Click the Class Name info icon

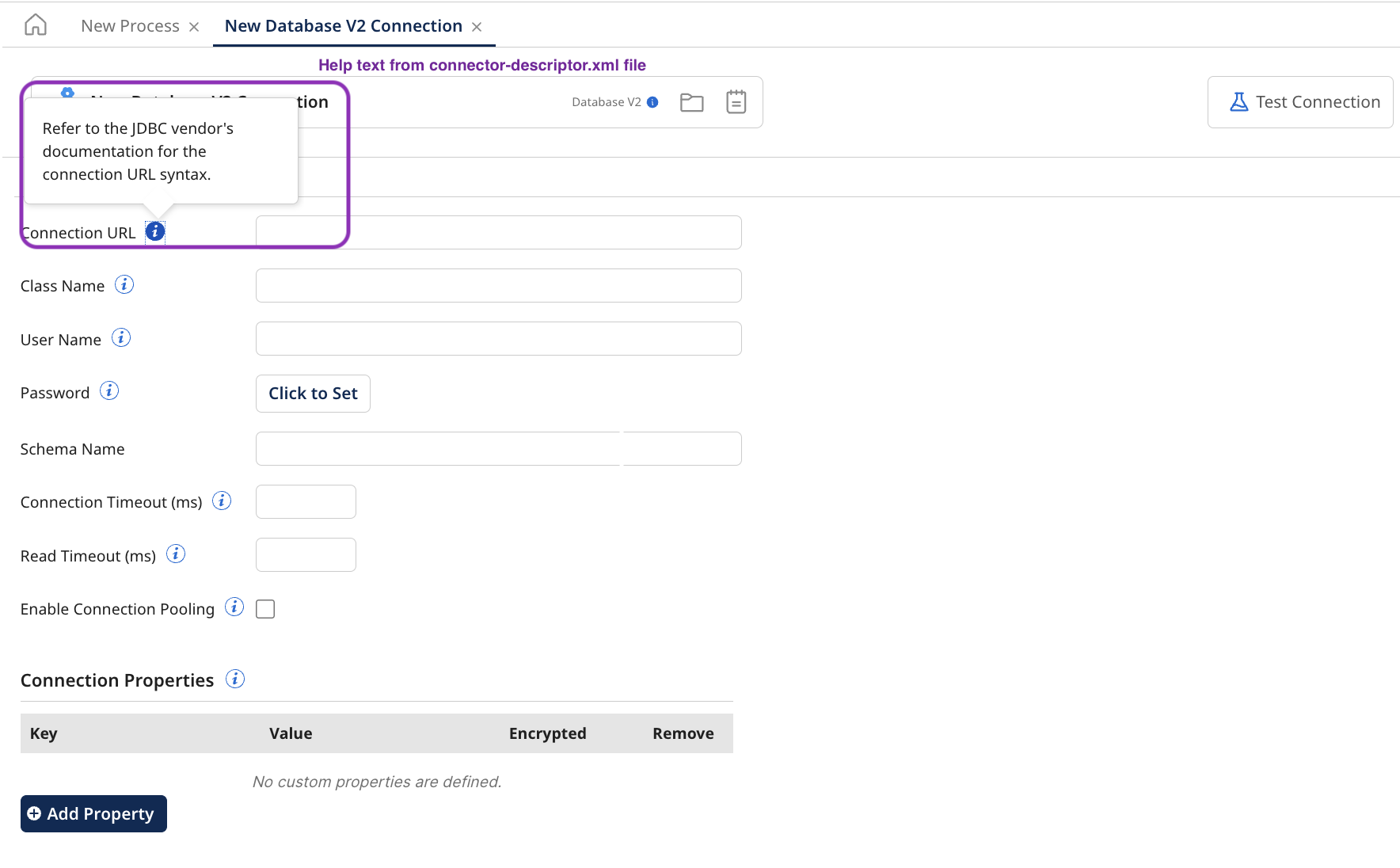(x=124, y=284)
